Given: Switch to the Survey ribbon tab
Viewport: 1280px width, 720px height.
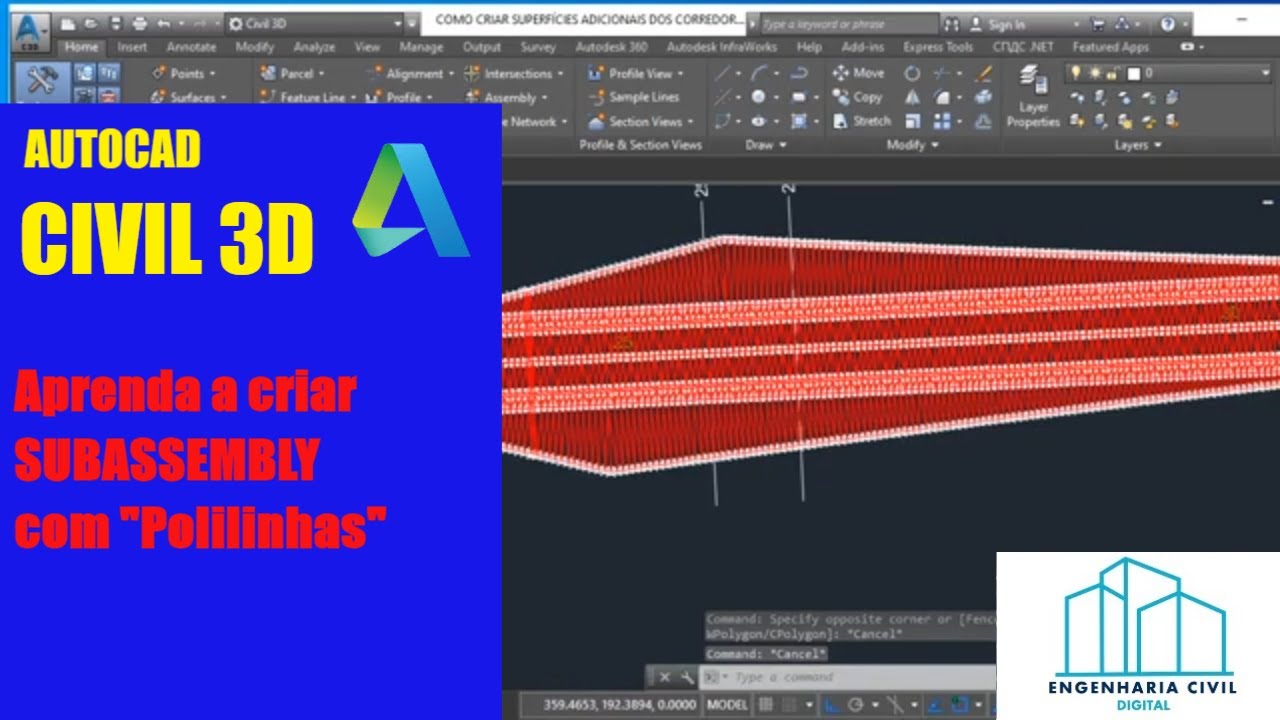Looking at the screenshot, I should (538, 47).
